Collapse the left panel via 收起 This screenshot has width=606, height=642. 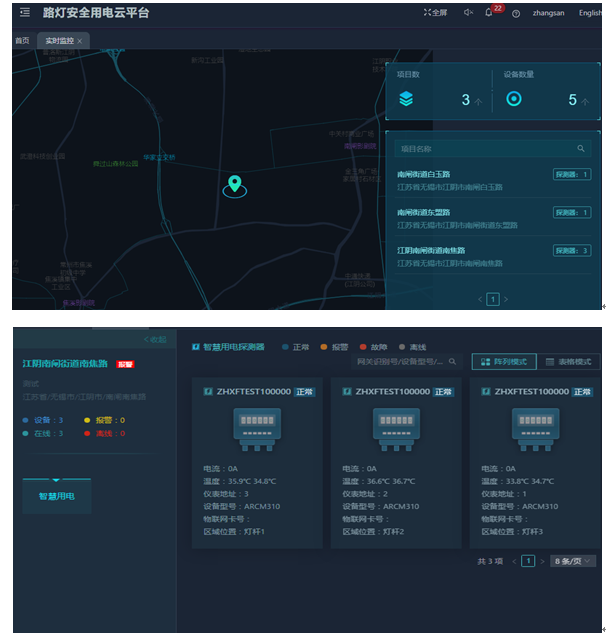(x=155, y=339)
